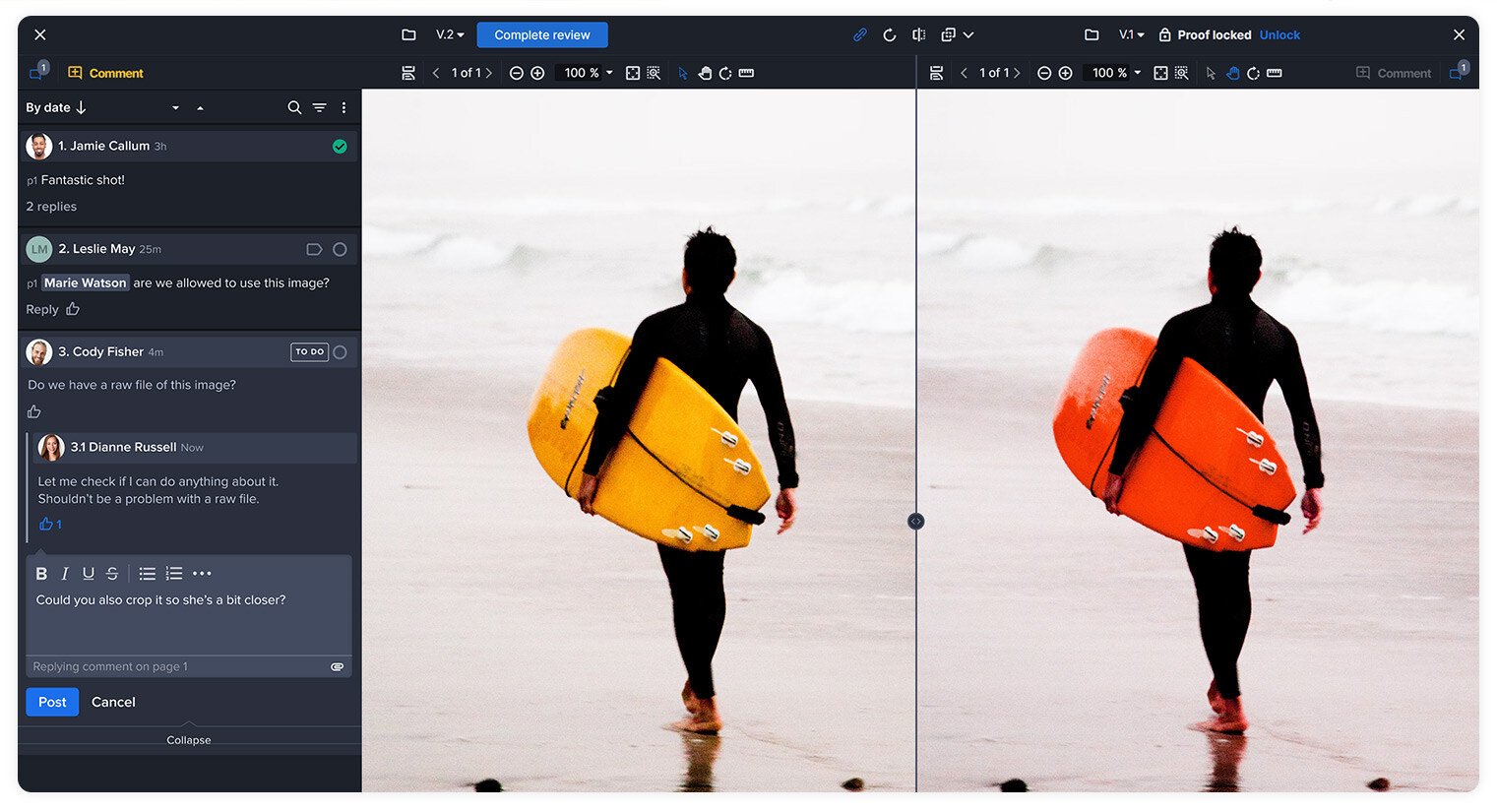The height and width of the screenshot is (812, 1497).
Task: Mark Cody Fisher comment status circle
Action: (340, 352)
